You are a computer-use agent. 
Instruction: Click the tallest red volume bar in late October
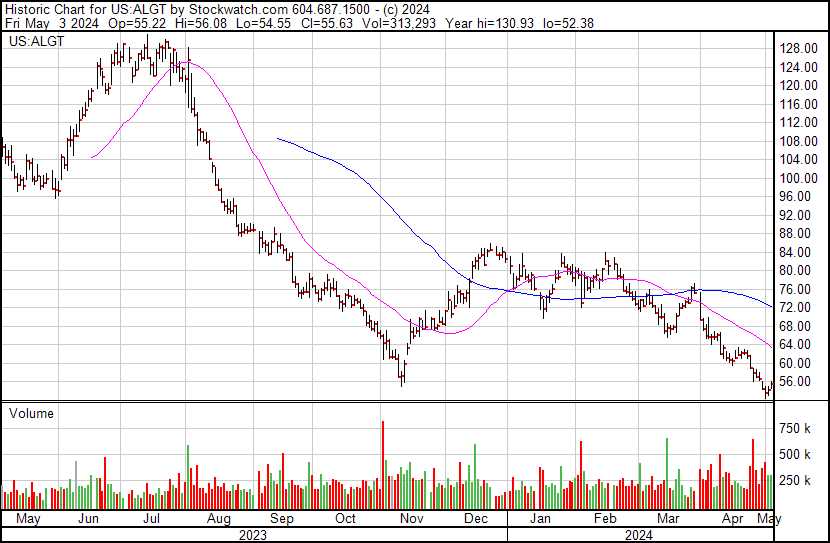tap(383, 465)
